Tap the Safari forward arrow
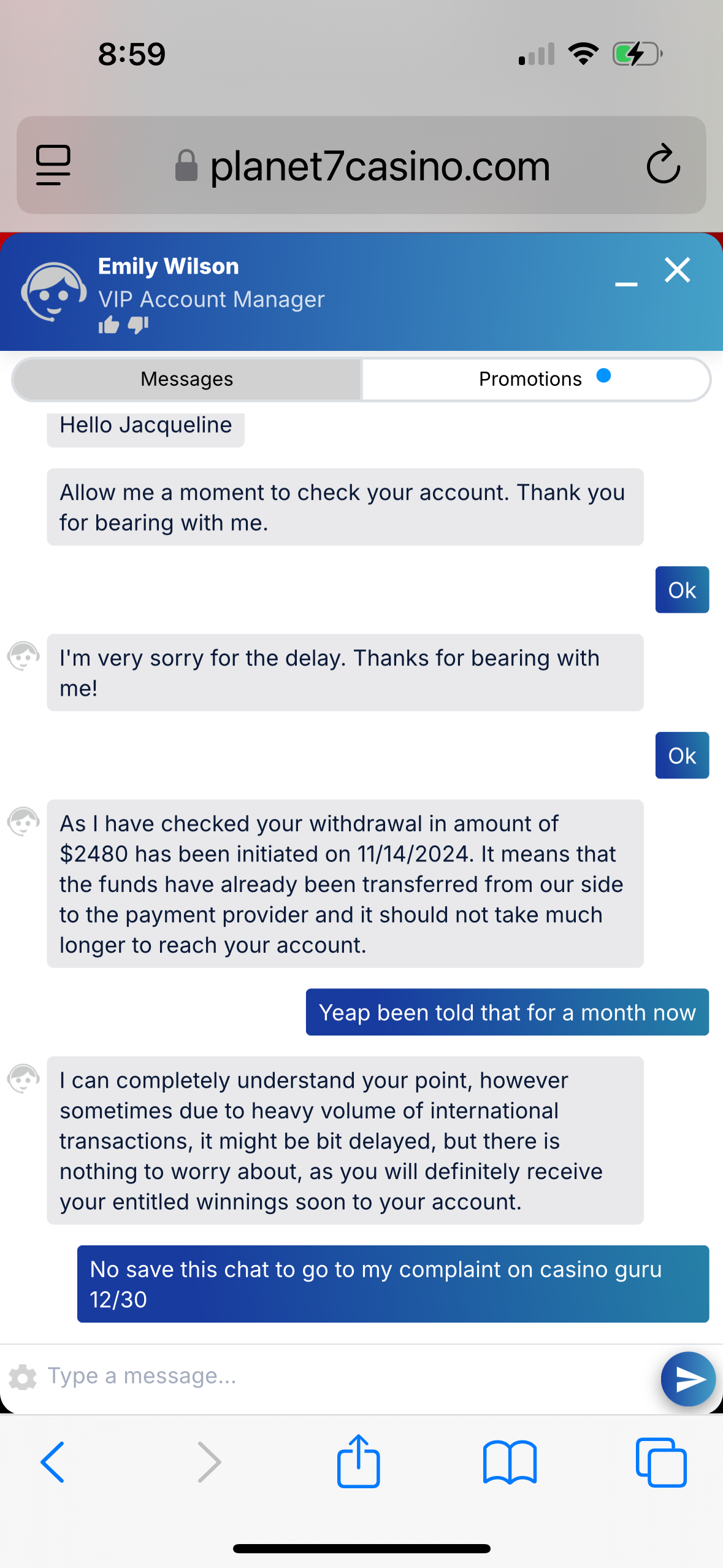Screen dimensions: 723x1568 [208, 1462]
